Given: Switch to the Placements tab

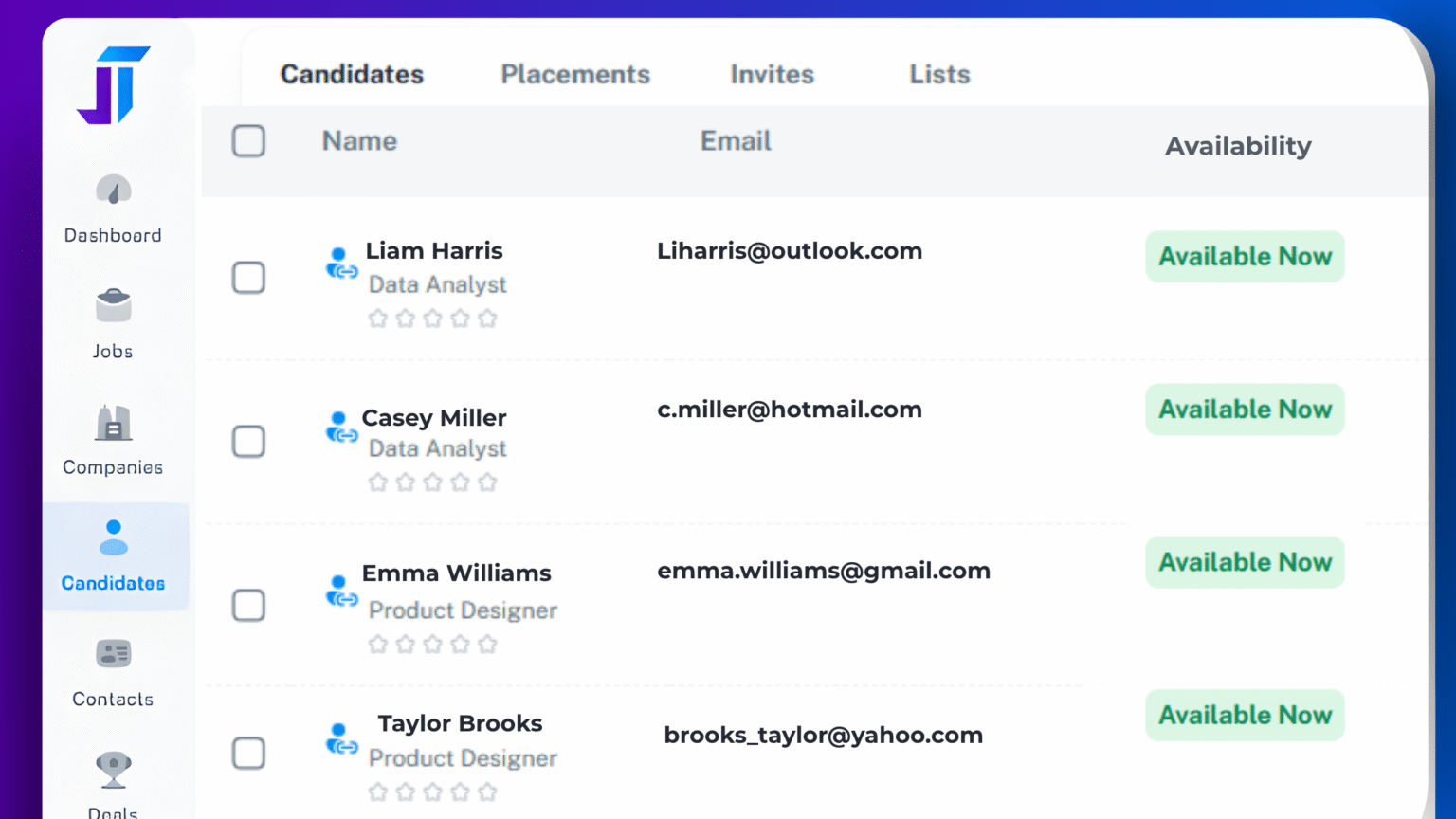Looking at the screenshot, I should point(575,74).
